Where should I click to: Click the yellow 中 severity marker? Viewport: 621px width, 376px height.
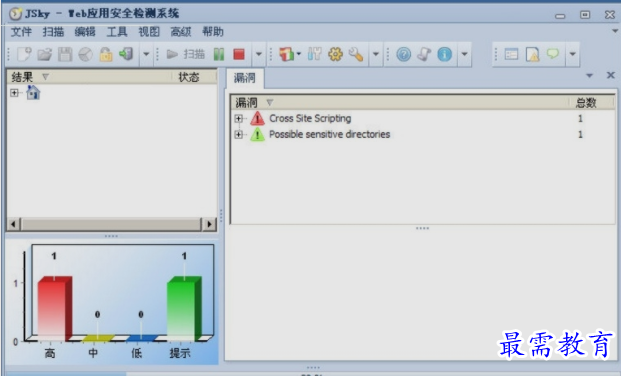97,338
